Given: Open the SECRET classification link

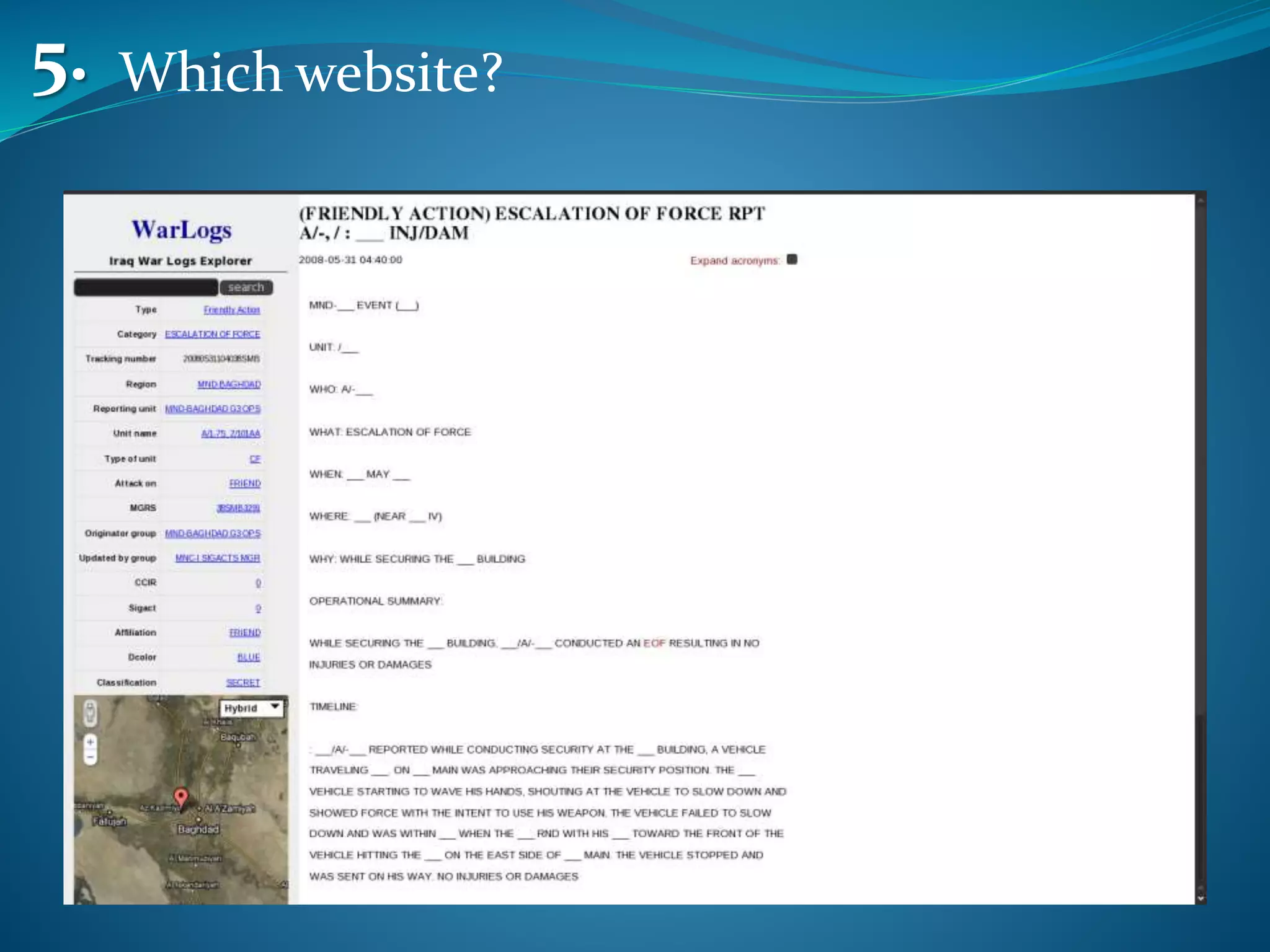Looking at the screenshot, I should pos(243,682).
